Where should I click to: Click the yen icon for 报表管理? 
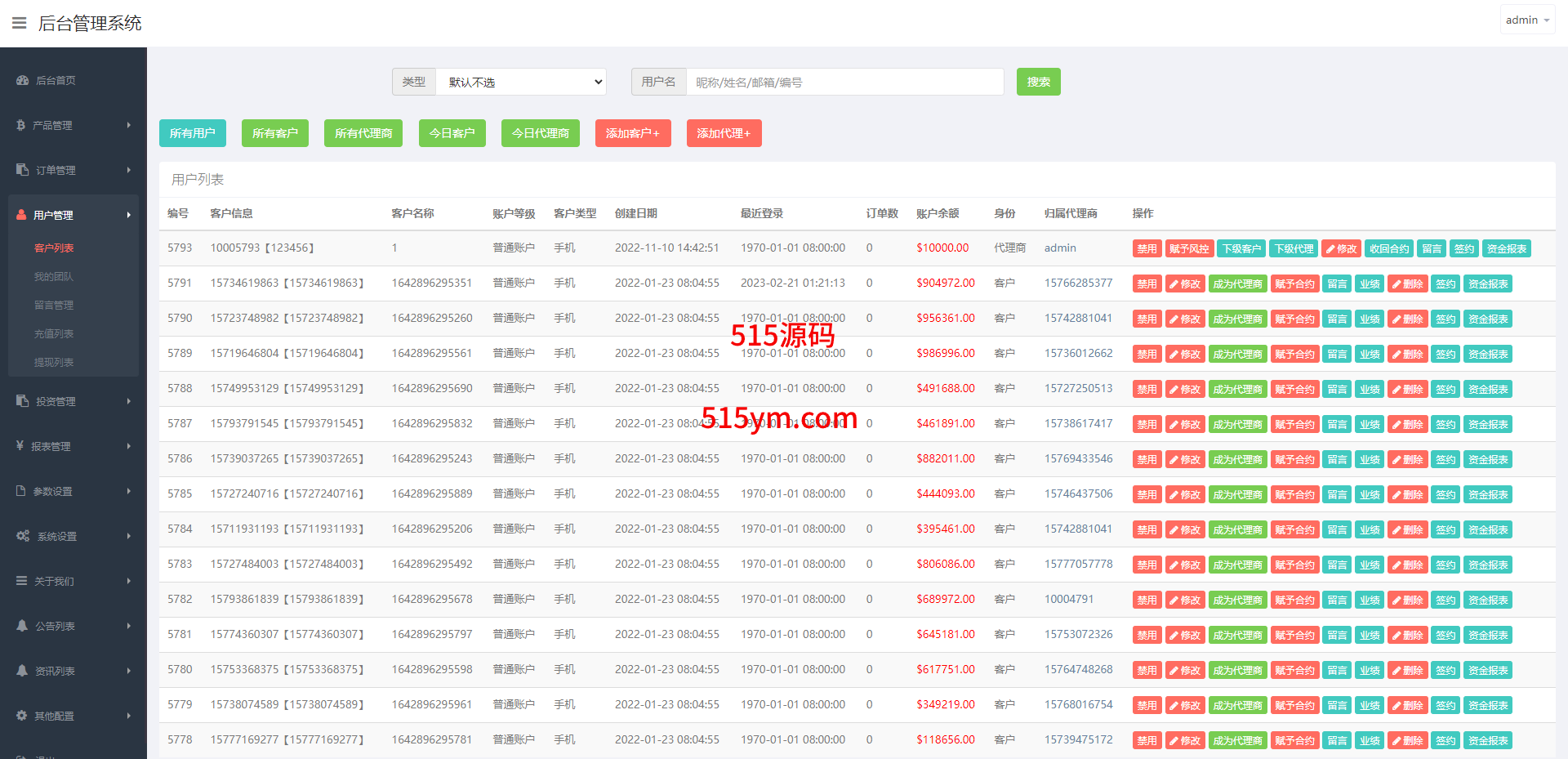[x=20, y=446]
